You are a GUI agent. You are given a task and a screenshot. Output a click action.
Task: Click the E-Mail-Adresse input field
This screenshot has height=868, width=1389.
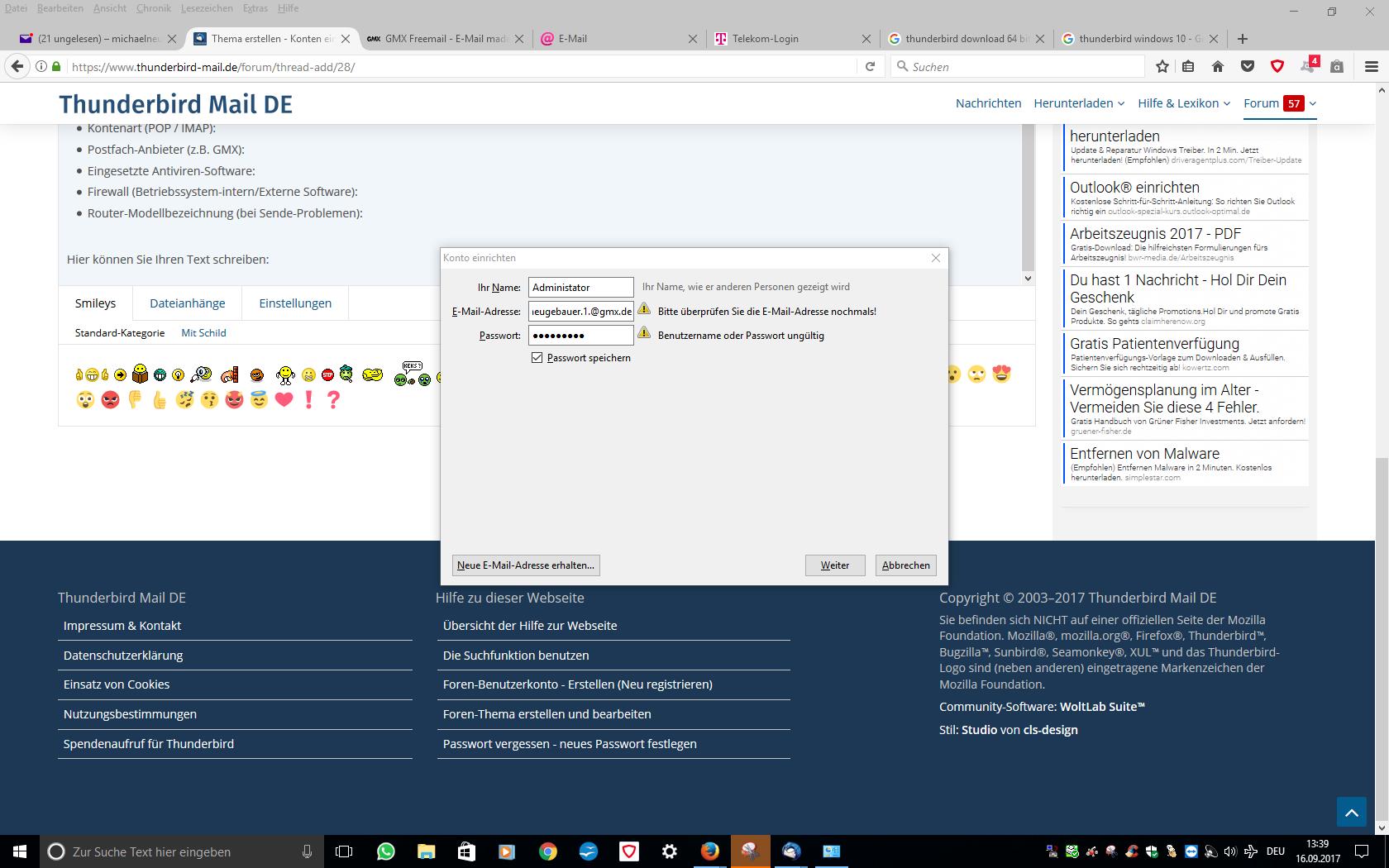point(580,312)
